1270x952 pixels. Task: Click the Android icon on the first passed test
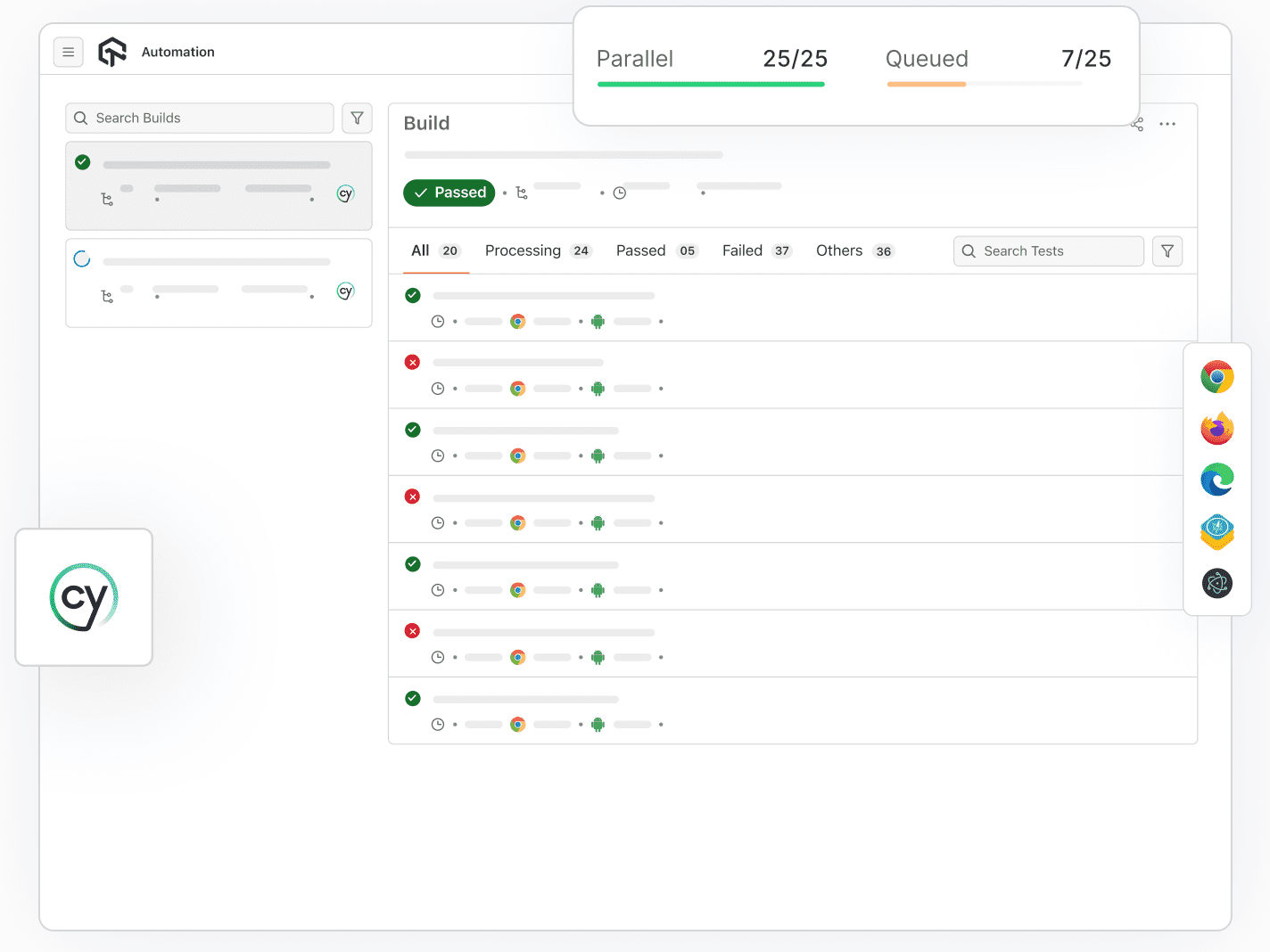(x=598, y=321)
